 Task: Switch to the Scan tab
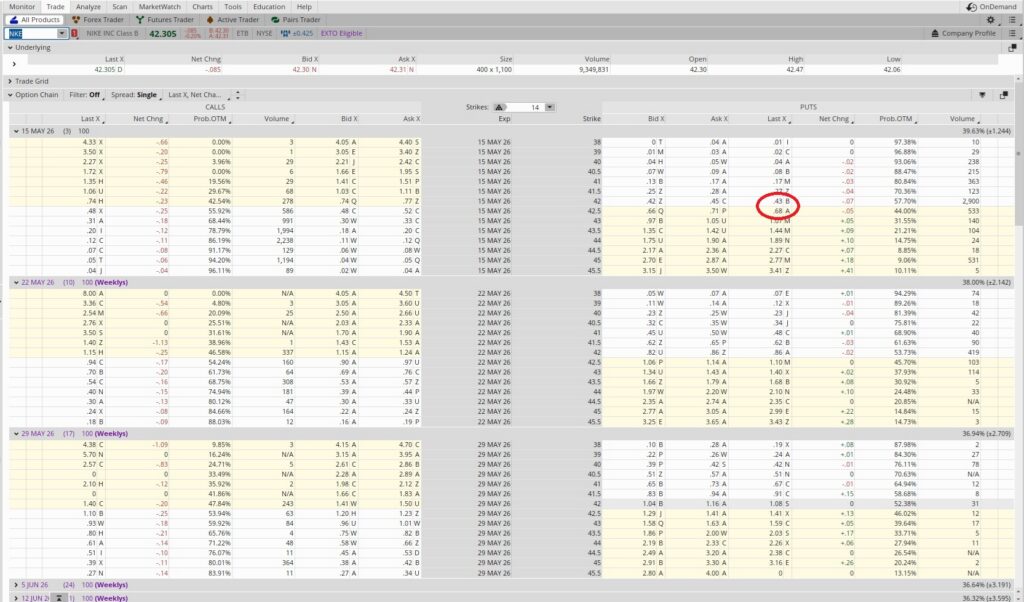pyautogui.click(x=120, y=7)
